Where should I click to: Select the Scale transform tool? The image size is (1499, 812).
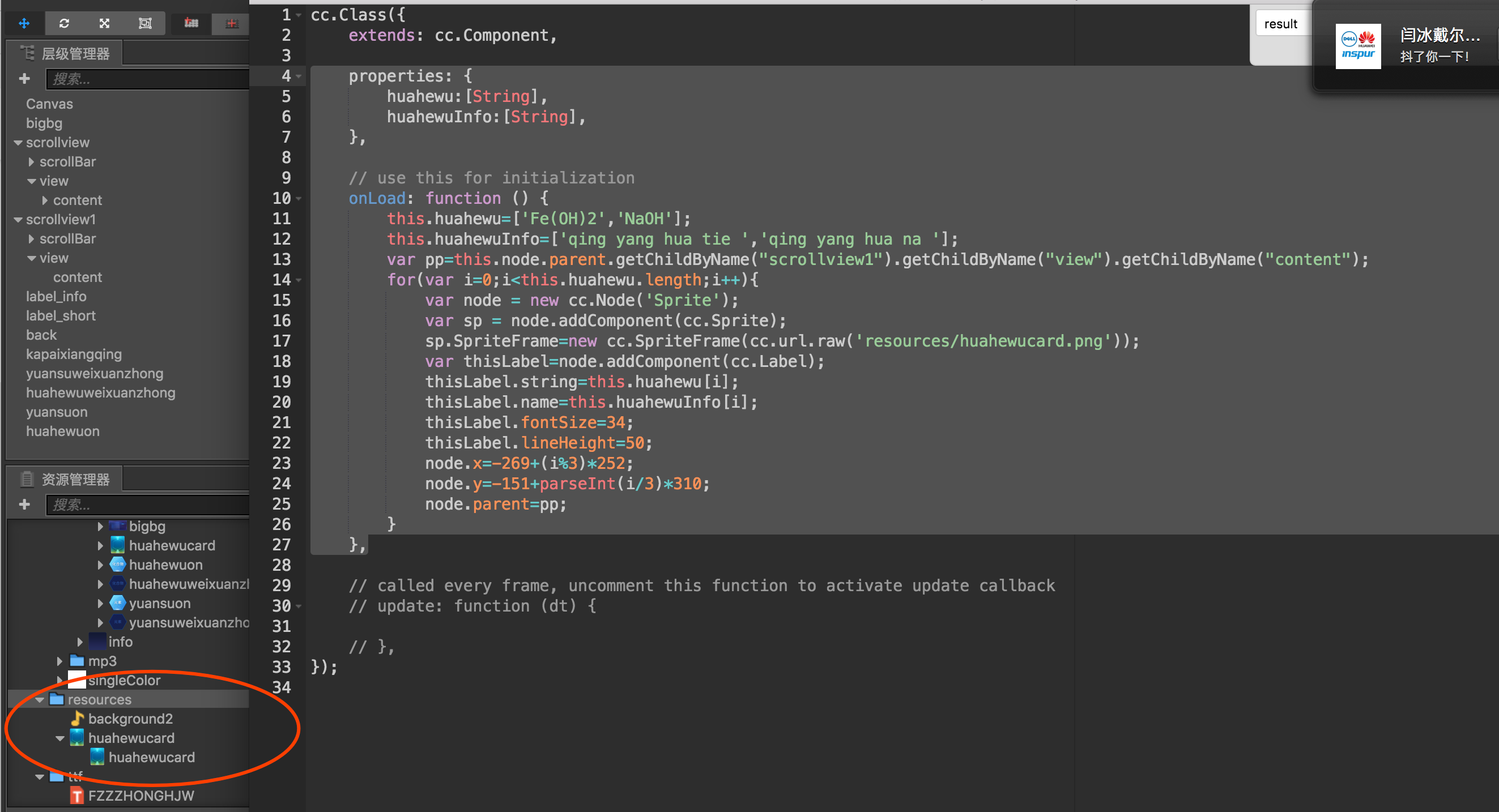point(105,23)
